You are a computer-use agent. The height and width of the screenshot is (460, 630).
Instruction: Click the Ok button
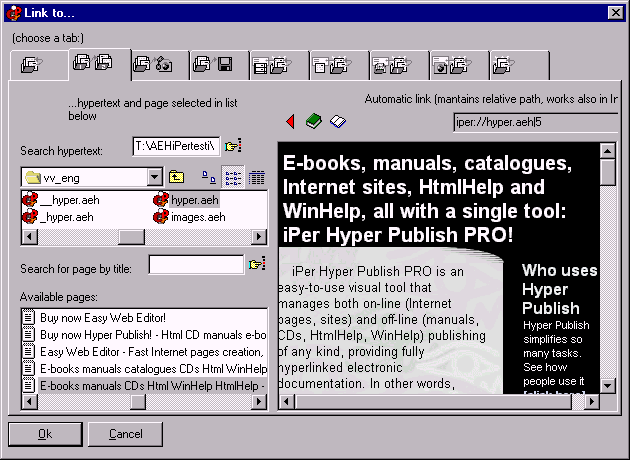pos(45,434)
